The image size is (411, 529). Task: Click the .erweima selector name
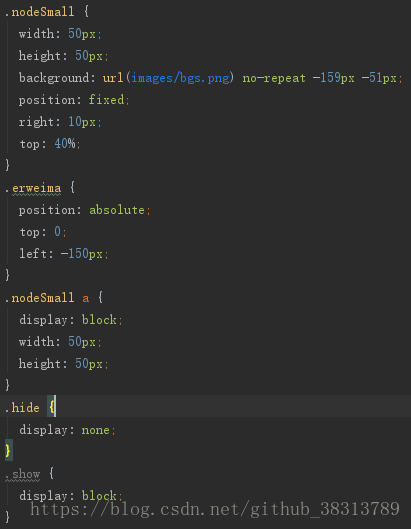coord(33,188)
